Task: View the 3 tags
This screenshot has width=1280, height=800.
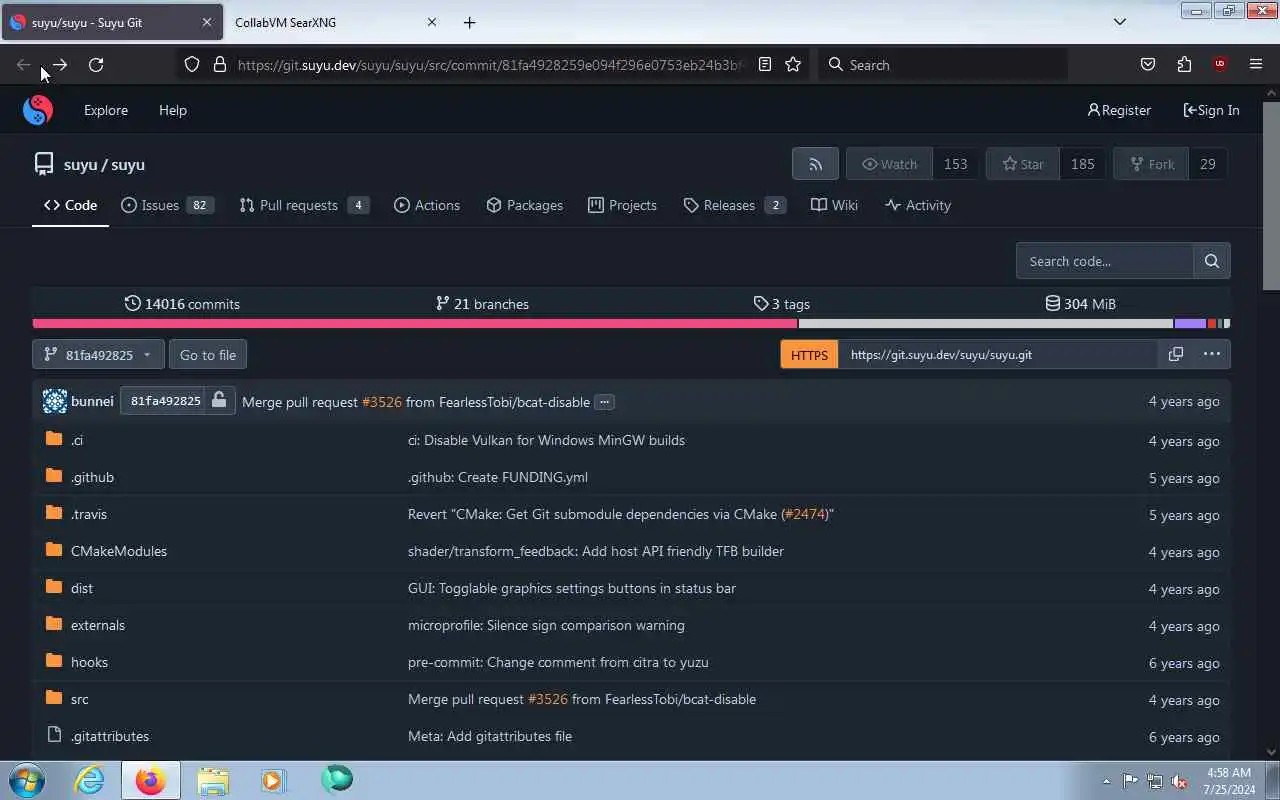Action: [781, 303]
